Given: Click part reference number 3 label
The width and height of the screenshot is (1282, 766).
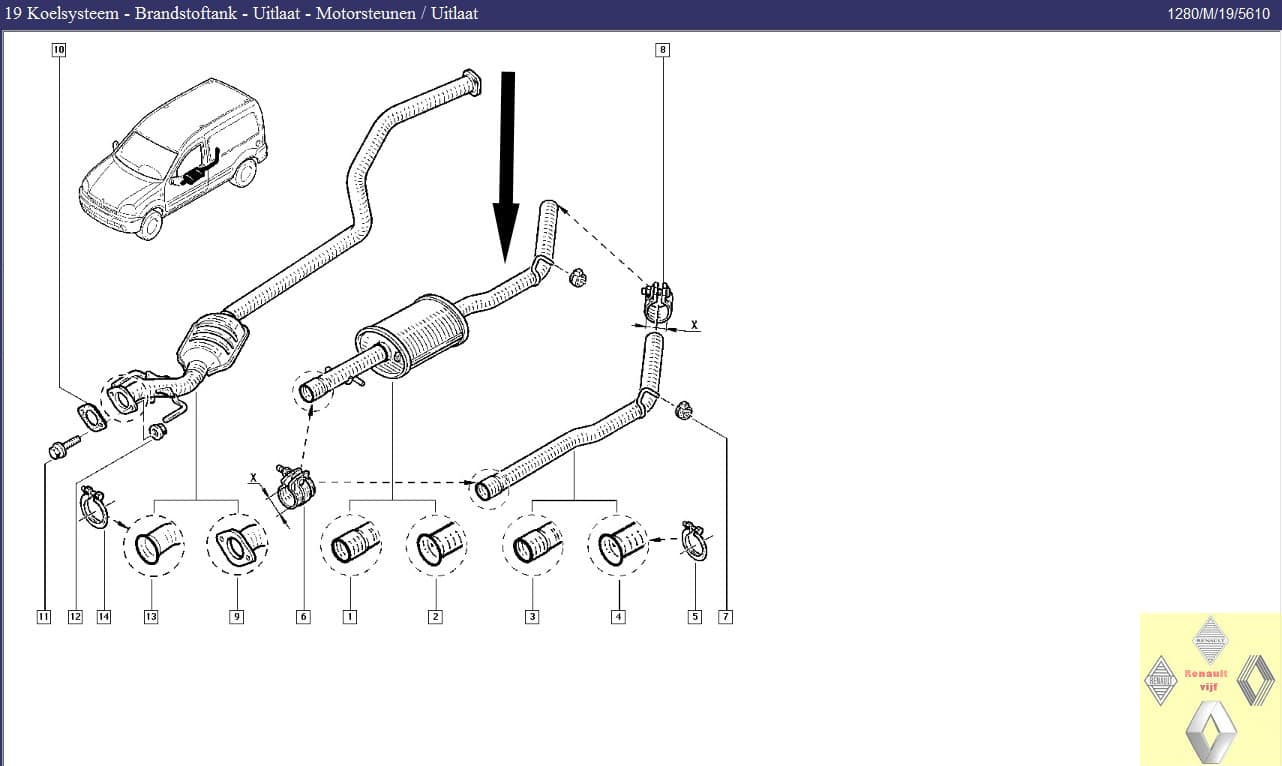Looking at the screenshot, I should click(x=532, y=617).
